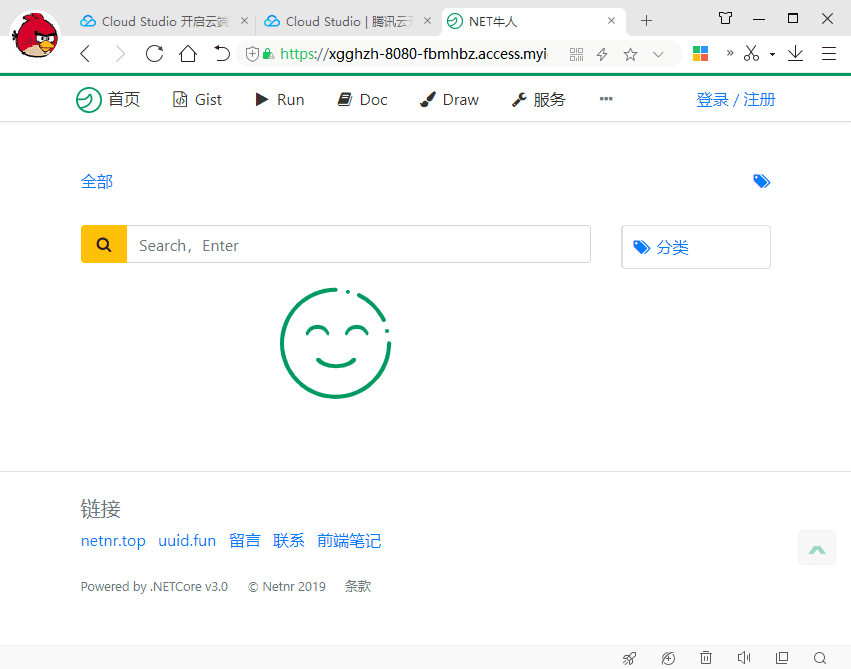Screen dimensions: 851x669
Task: Click the browser refresh icon
Action: [154, 54]
